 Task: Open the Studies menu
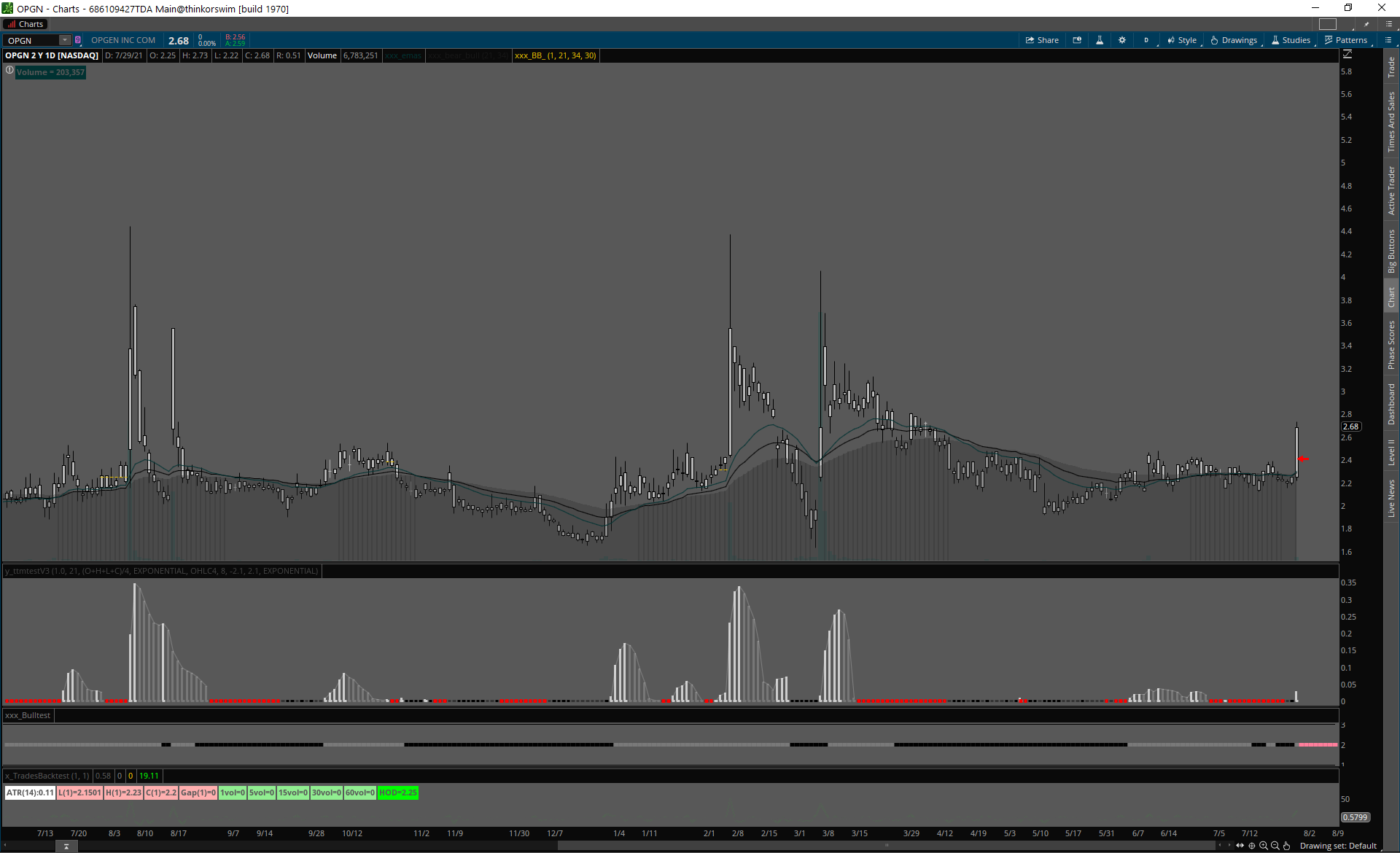[x=1291, y=40]
